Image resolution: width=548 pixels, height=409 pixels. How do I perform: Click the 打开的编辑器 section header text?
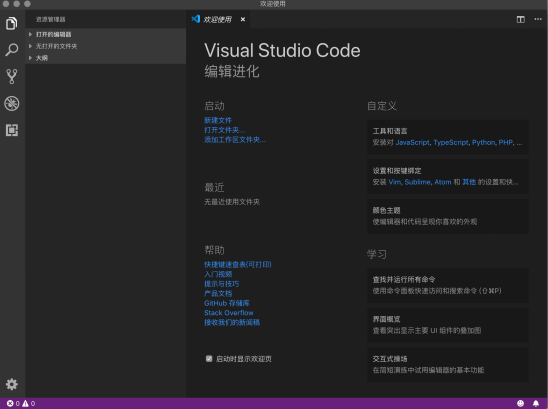tap(53, 34)
